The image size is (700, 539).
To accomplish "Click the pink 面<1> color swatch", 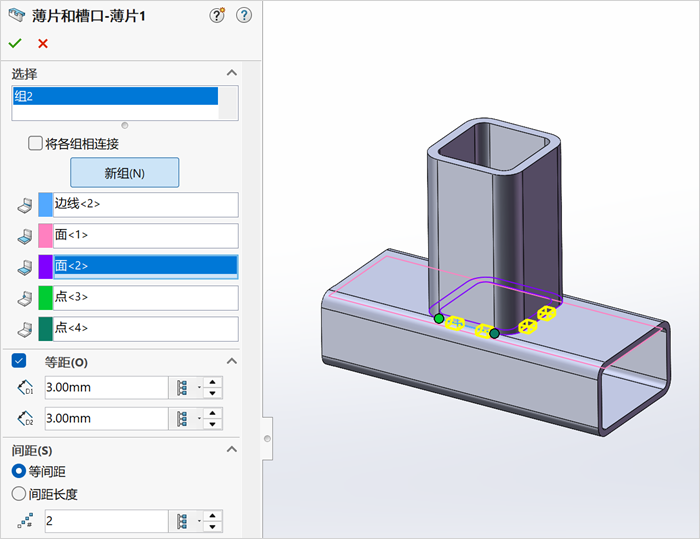I will [46, 236].
